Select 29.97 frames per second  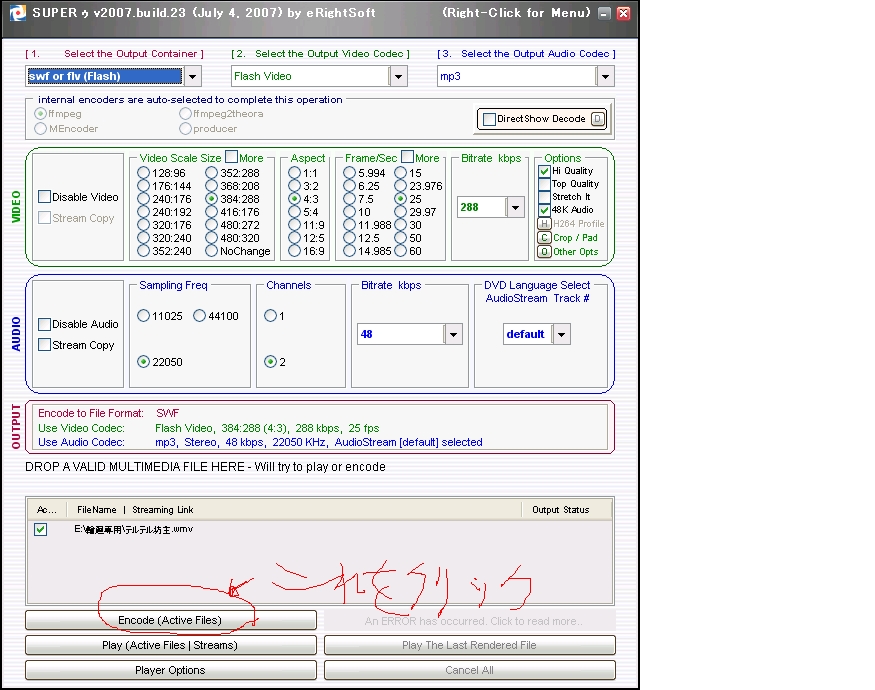(x=401, y=212)
